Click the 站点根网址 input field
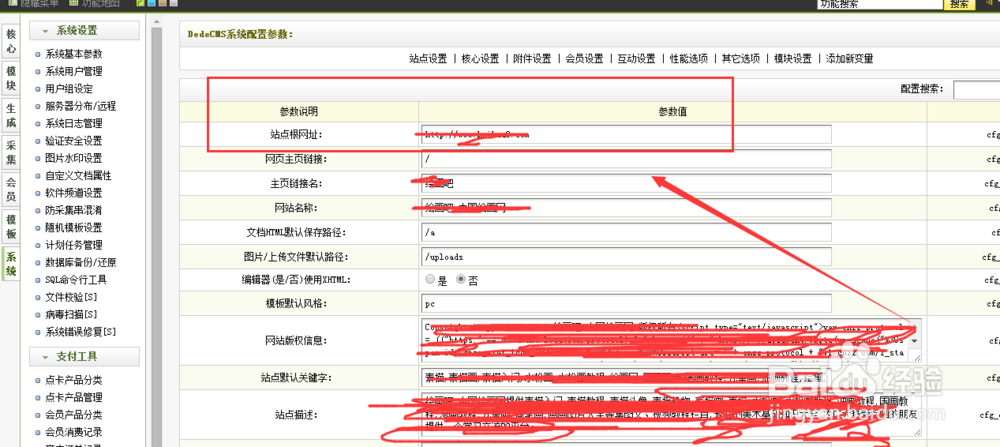This screenshot has height=447, width=1000. click(x=626, y=135)
